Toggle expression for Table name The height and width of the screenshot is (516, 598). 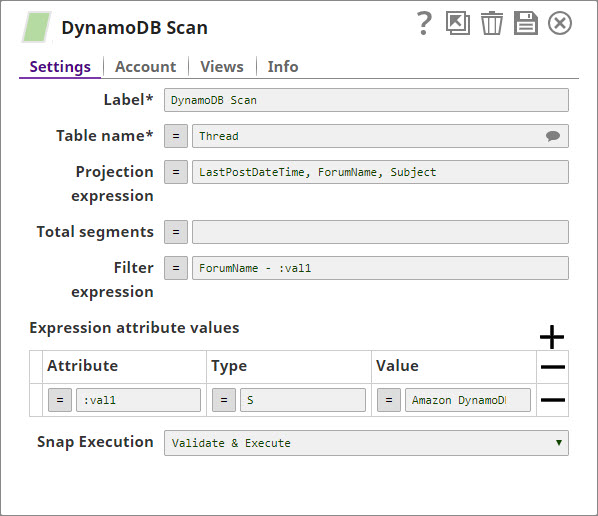tap(176, 136)
